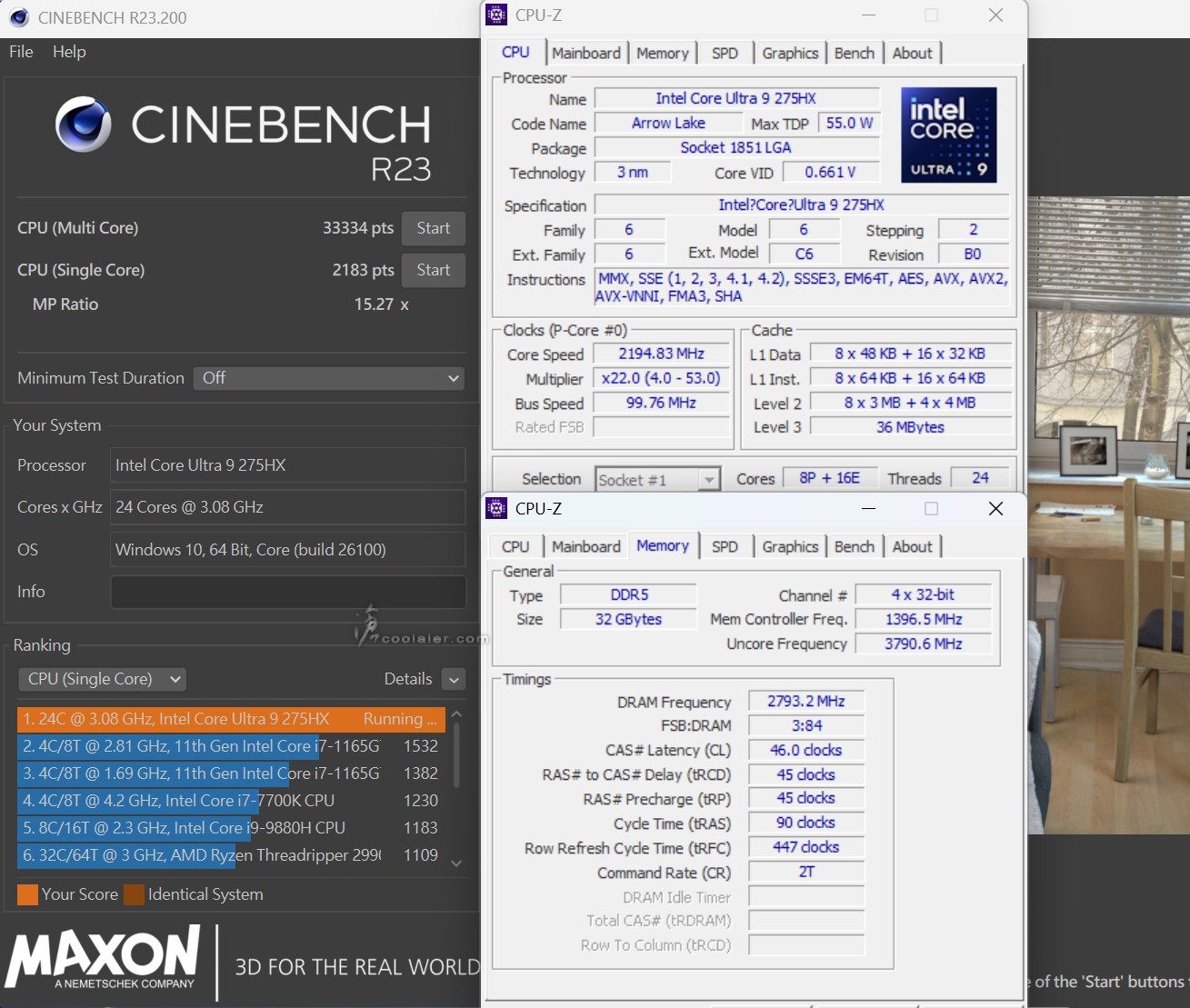Image resolution: width=1190 pixels, height=1008 pixels.
Task: Select the Bench tab in lower CPU-Z window
Action: pos(855,546)
